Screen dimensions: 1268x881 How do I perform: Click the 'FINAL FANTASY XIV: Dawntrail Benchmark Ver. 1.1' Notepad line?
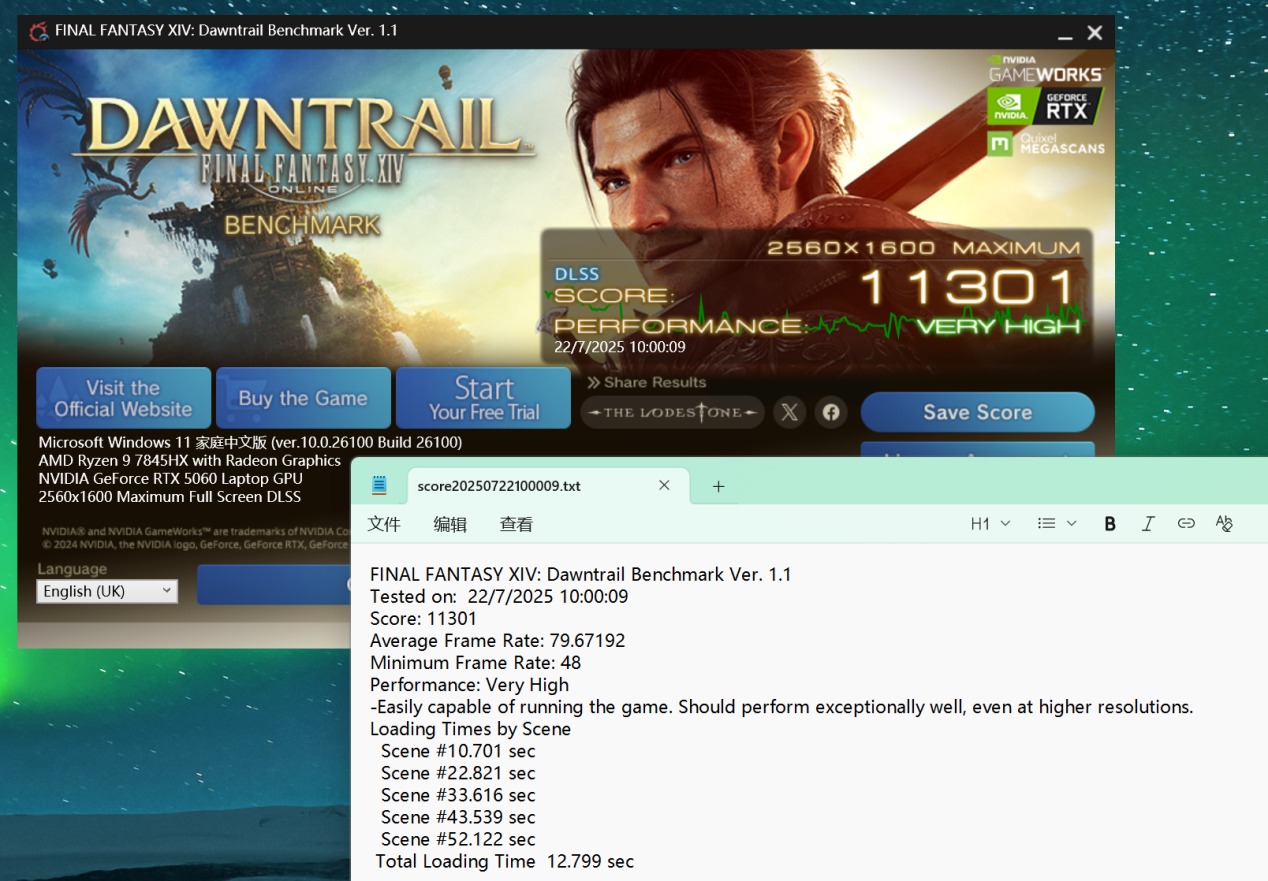tap(580, 575)
